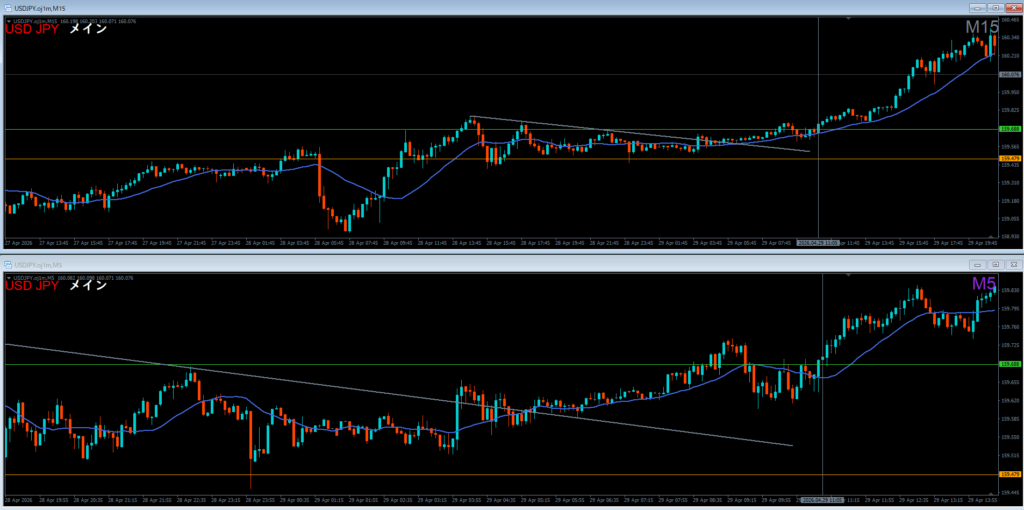Minimize the M15 chart window
This screenshot has width=1024, height=510.
978,8
